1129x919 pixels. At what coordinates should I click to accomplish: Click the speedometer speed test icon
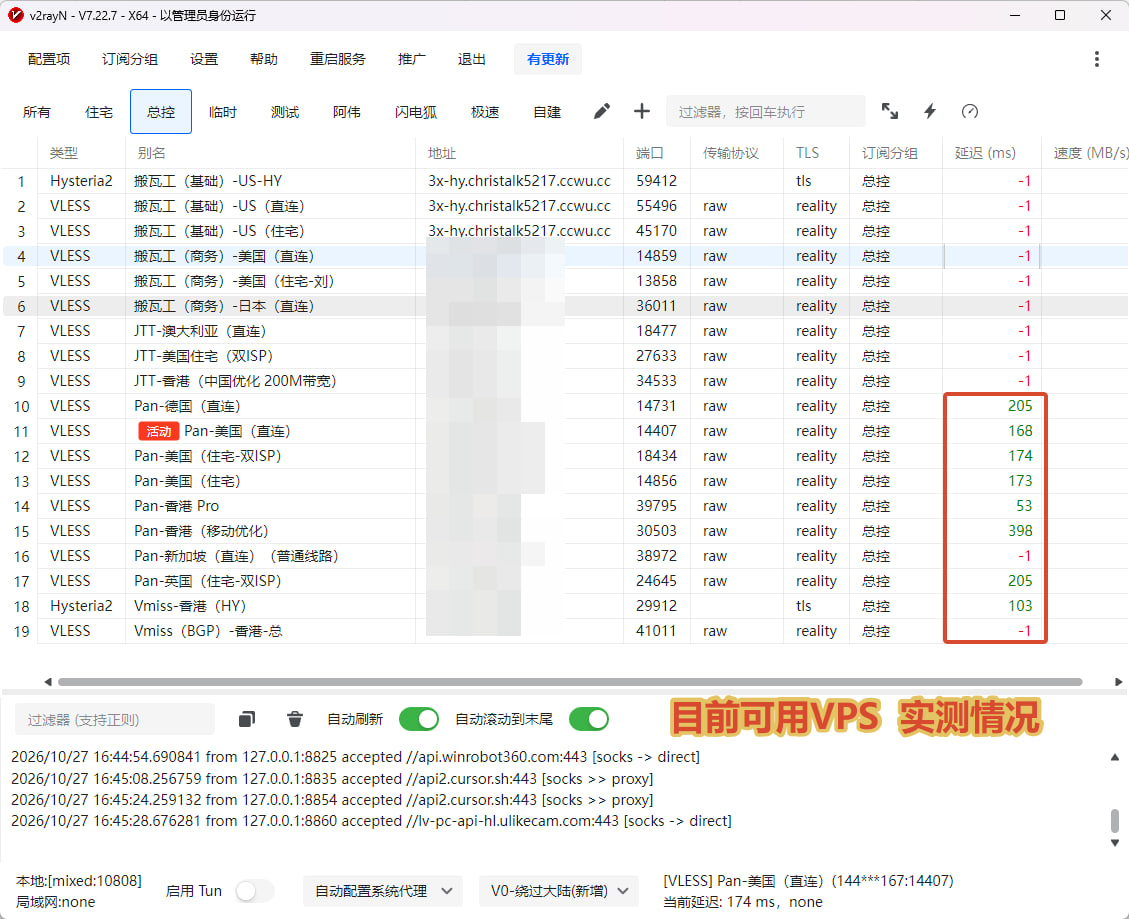[x=970, y=112]
